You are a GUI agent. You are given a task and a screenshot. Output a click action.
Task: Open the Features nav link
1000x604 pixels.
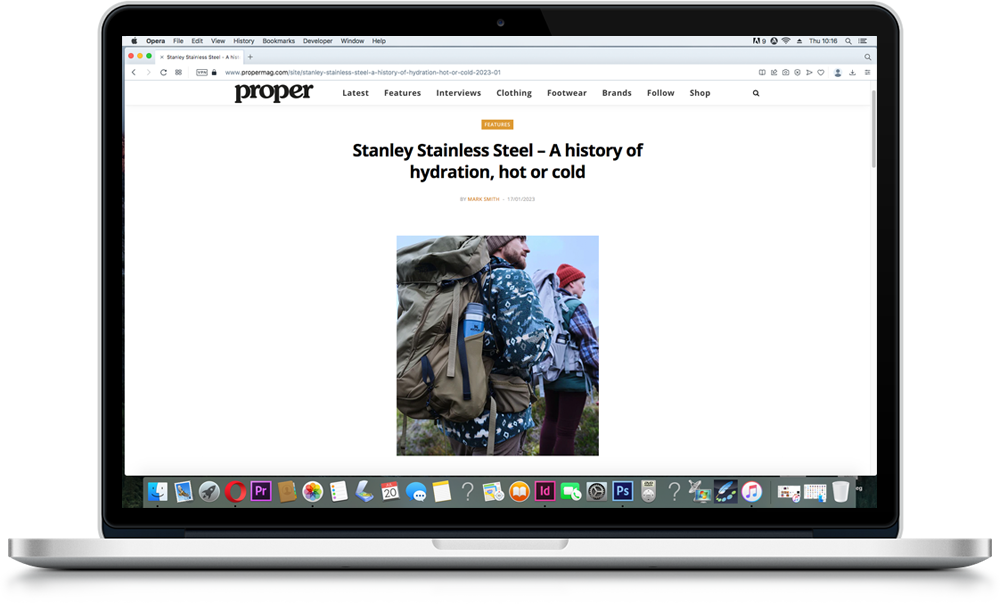pyautogui.click(x=402, y=93)
